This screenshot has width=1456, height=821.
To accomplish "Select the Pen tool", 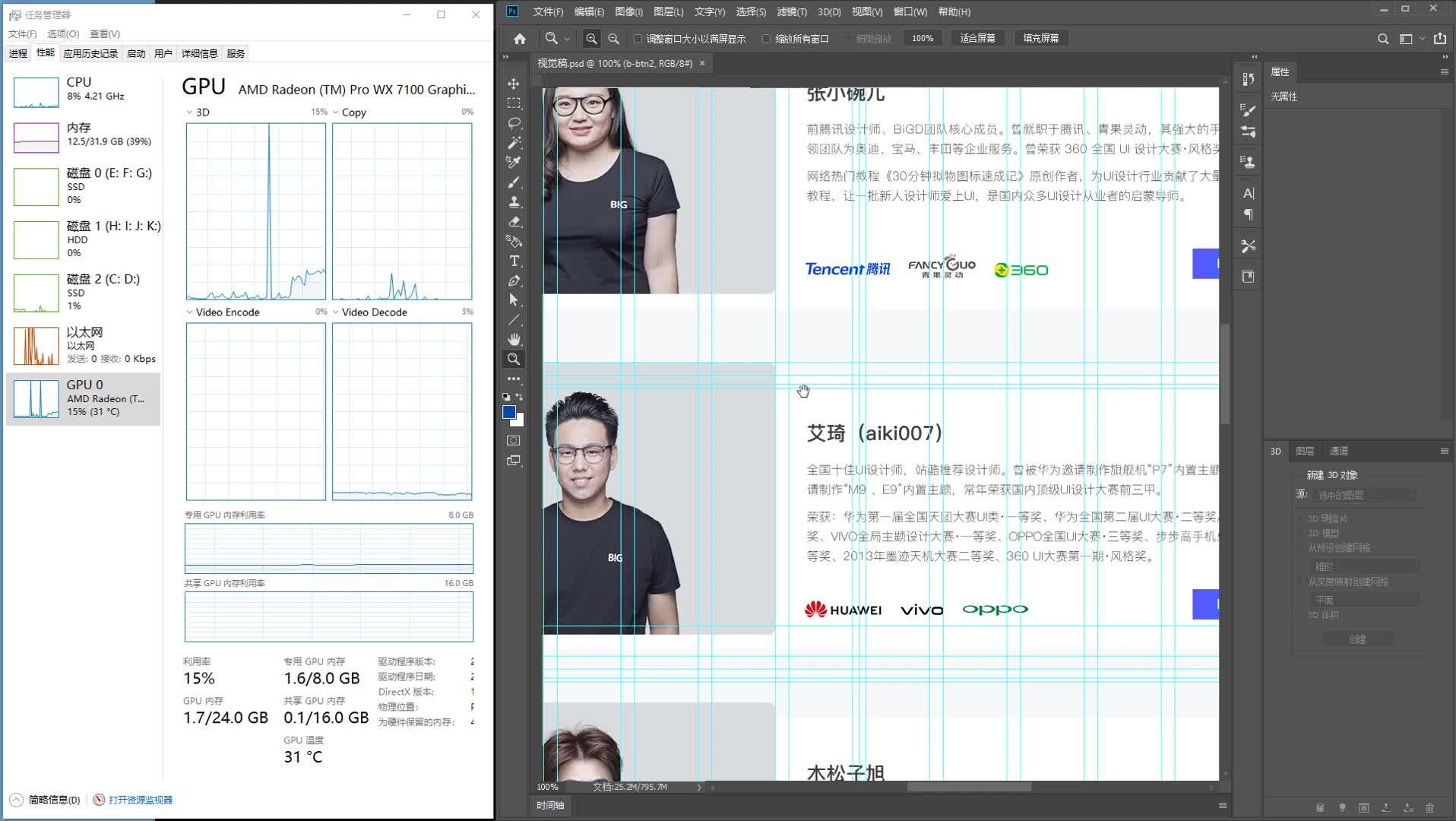I will [x=514, y=281].
